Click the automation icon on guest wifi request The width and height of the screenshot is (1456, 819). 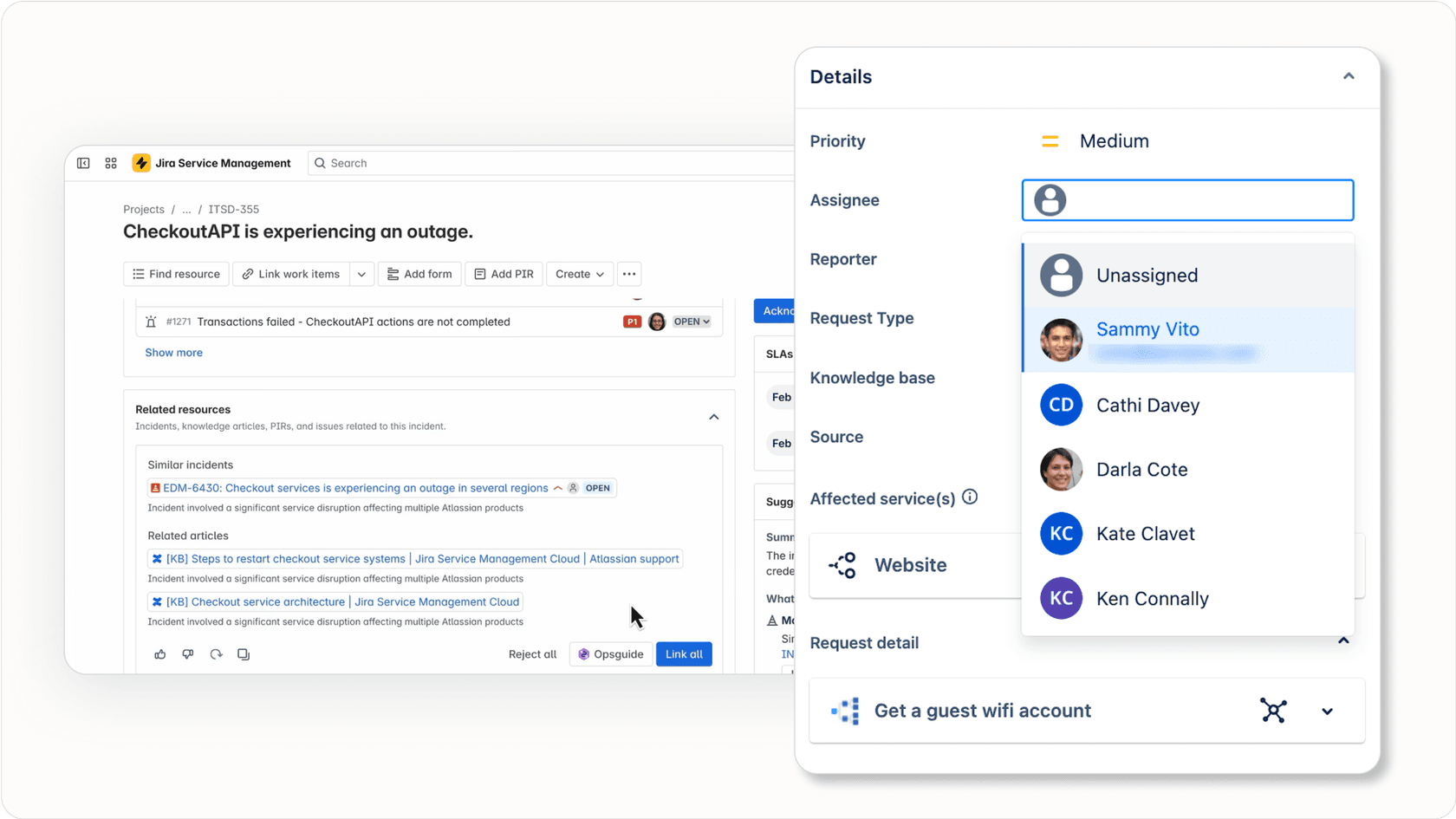(x=1273, y=711)
